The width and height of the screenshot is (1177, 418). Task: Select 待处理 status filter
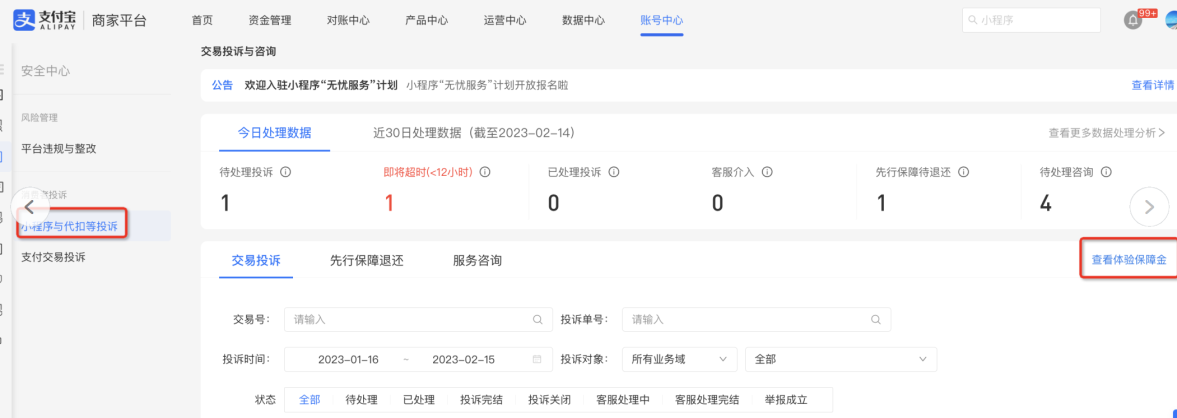tap(361, 399)
